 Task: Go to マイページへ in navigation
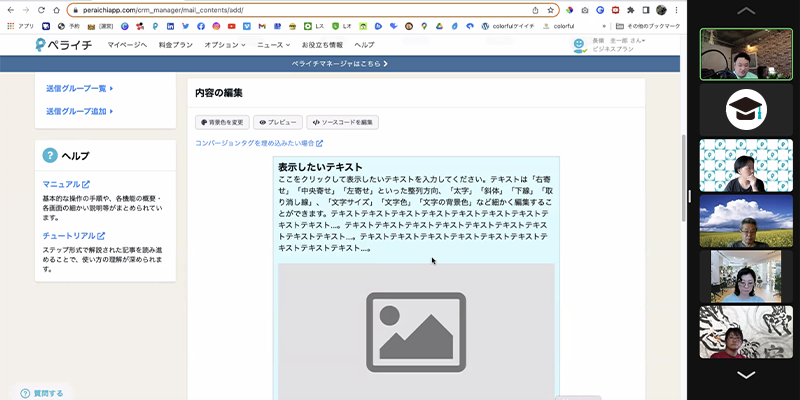(x=127, y=45)
